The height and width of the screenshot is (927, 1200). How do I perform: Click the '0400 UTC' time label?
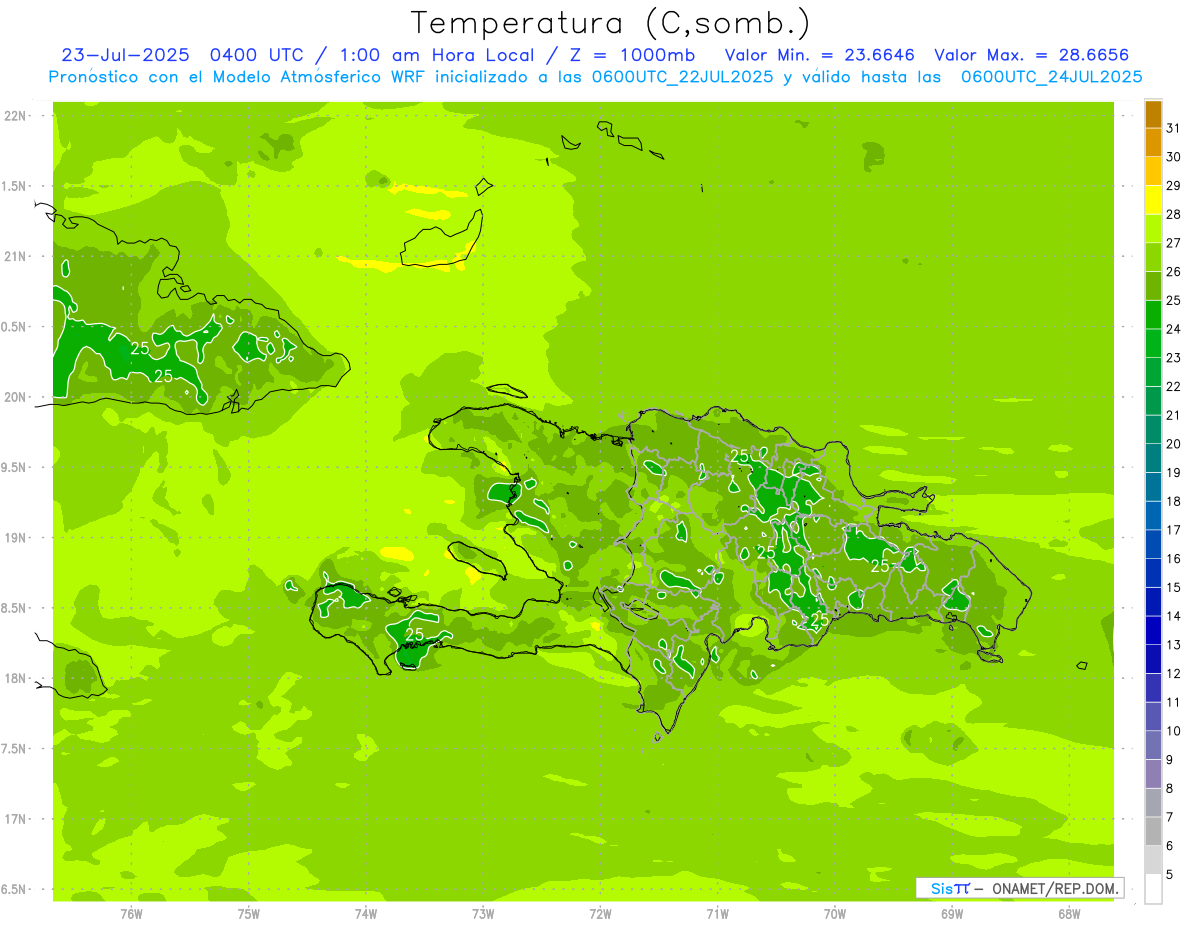tap(256, 55)
